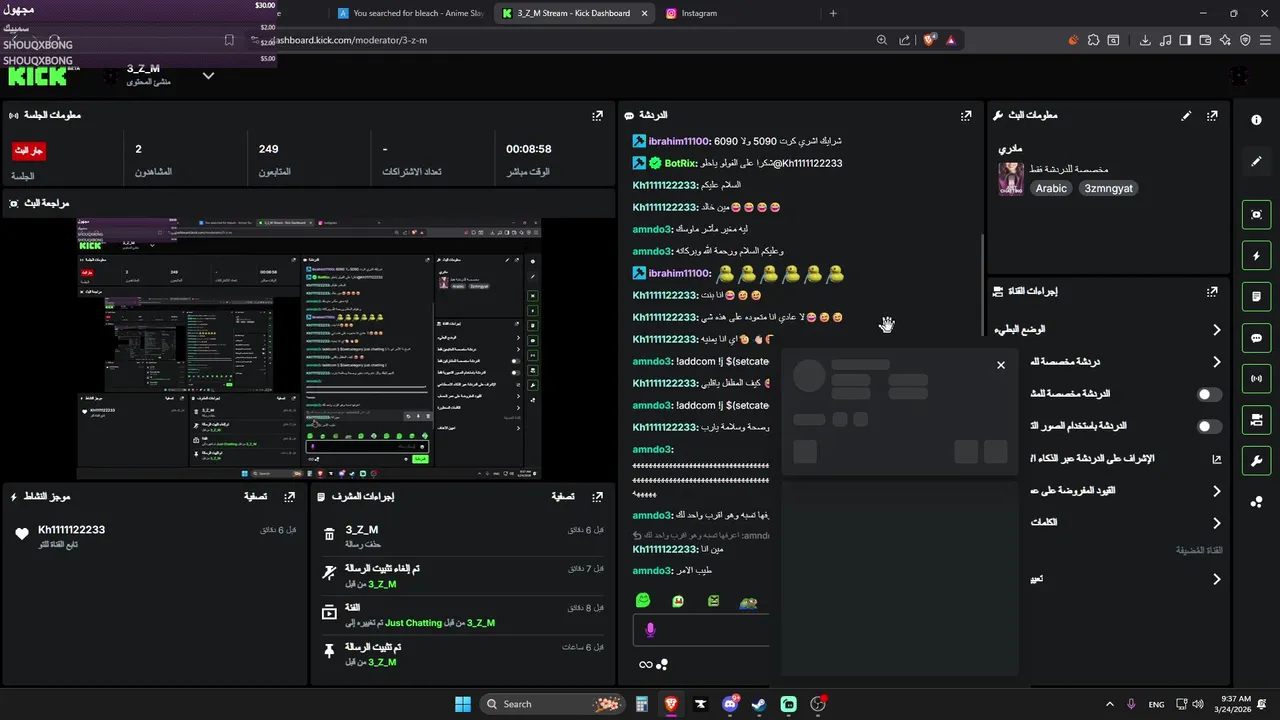The height and width of the screenshot is (720, 1280).
Task: Toggle the wrench tools widget in sidebar
Action: click(x=1256, y=460)
